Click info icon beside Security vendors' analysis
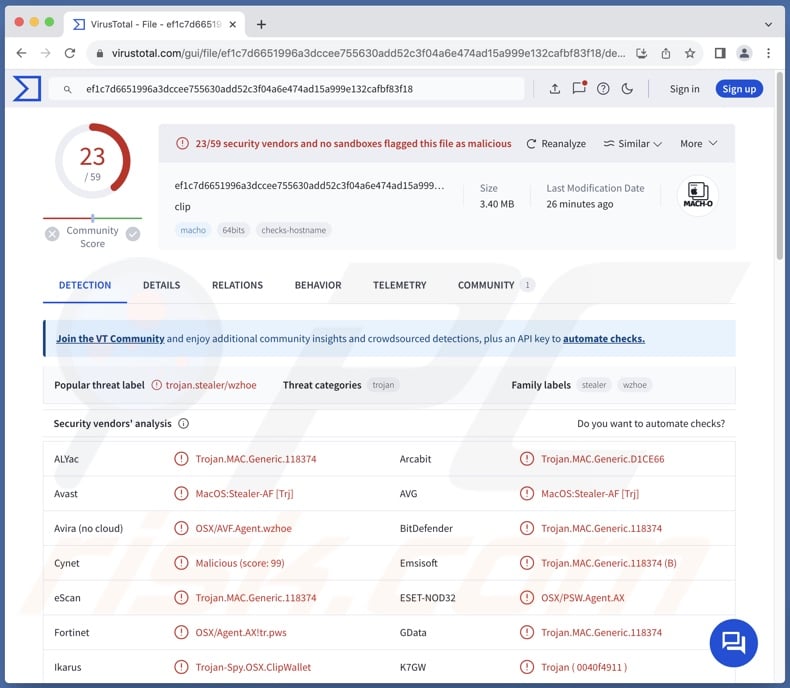 (183, 424)
